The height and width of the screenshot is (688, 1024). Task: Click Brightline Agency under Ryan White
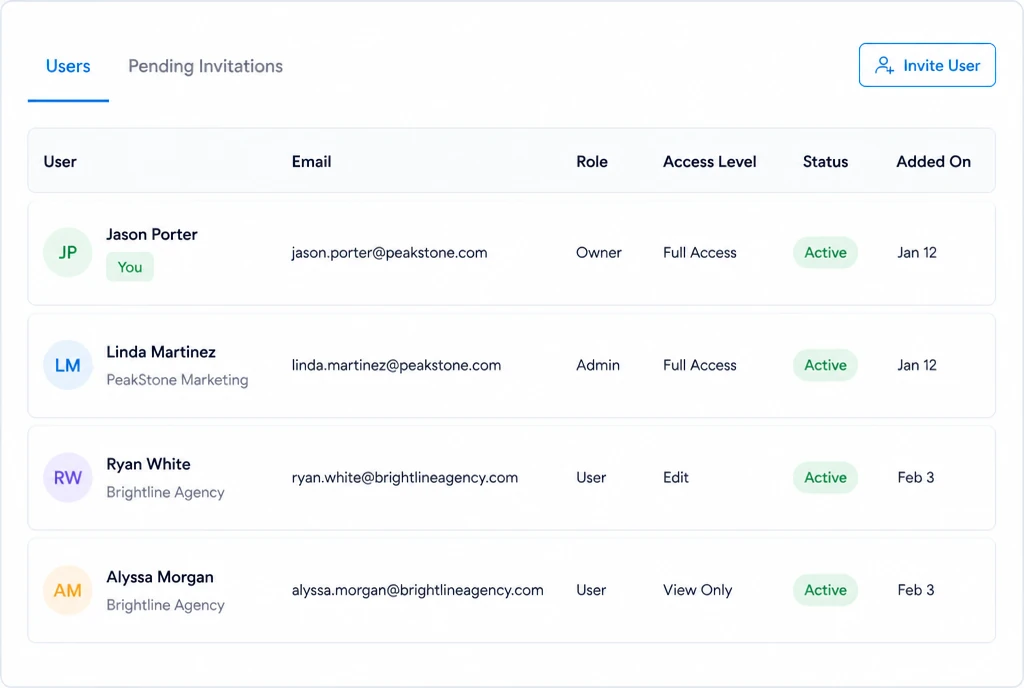pos(165,492)
